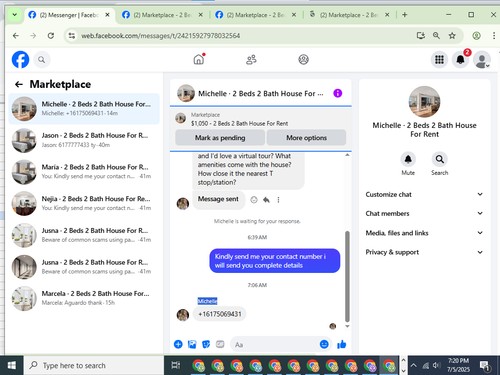Open Marcela's conversation in the list
The image size is (500, 375).
pos(84,298)
